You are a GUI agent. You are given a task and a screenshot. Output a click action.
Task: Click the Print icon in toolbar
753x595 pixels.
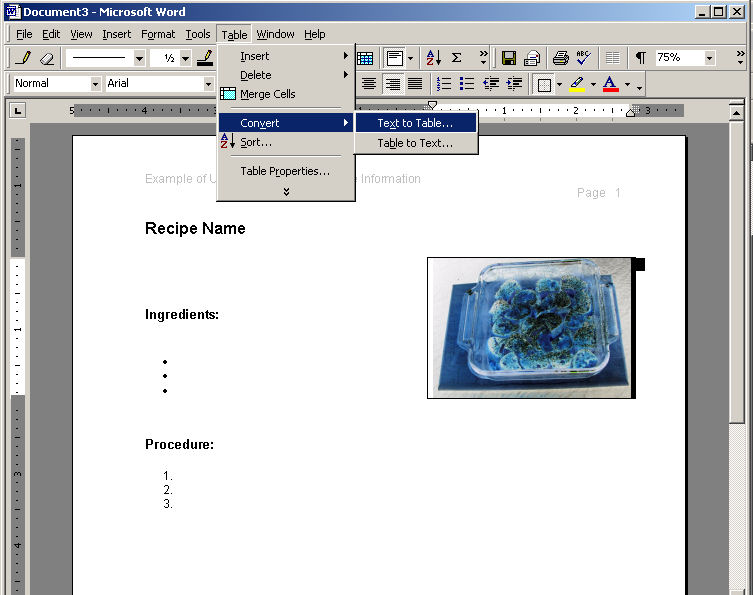click(561, 58)
